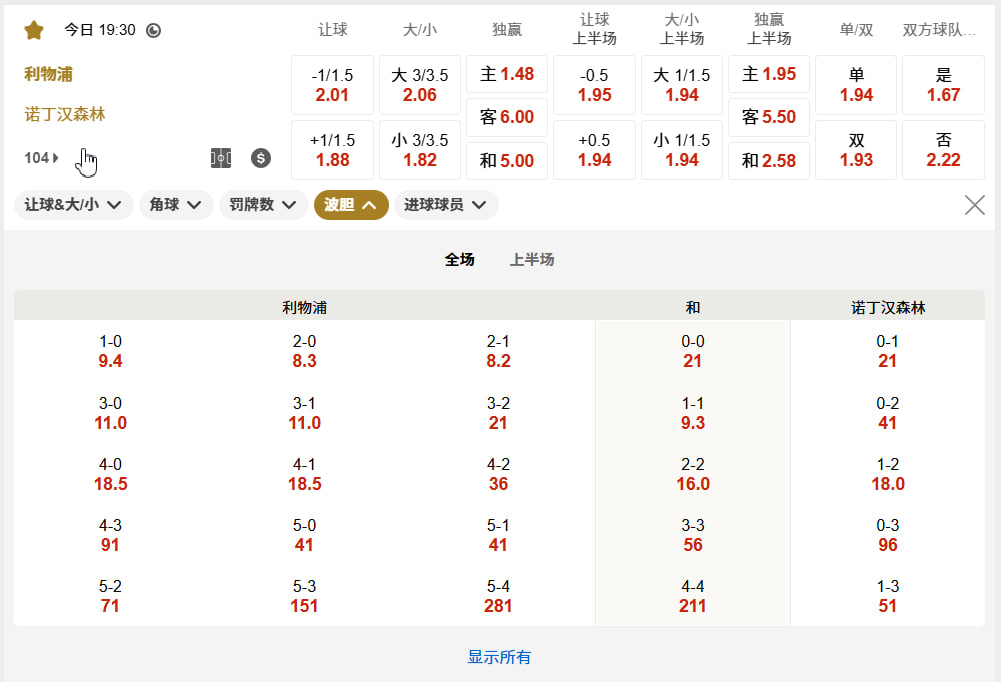Expand the 进球球员 dropdown
Image resolution: width=1001 pixels, height=682 pixels.
click(446, 205)
